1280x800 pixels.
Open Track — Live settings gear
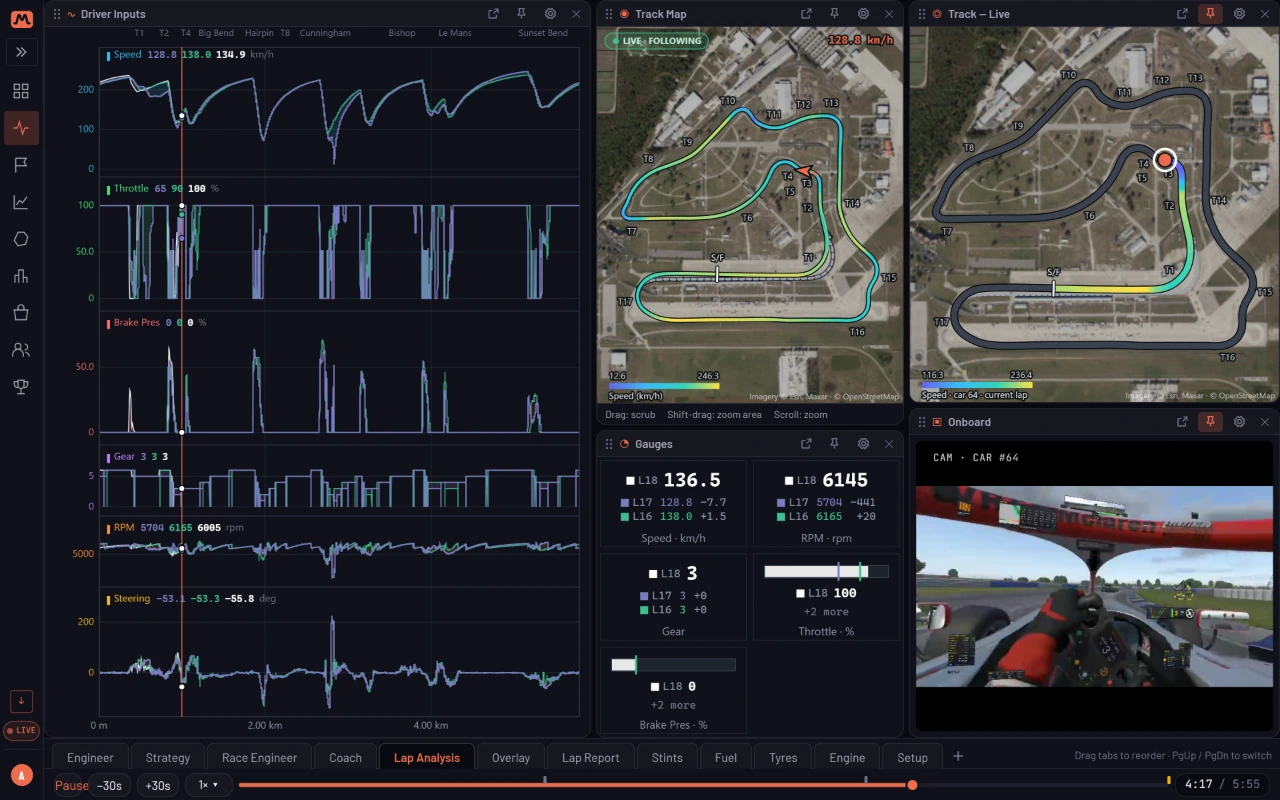pos(1239,14)
